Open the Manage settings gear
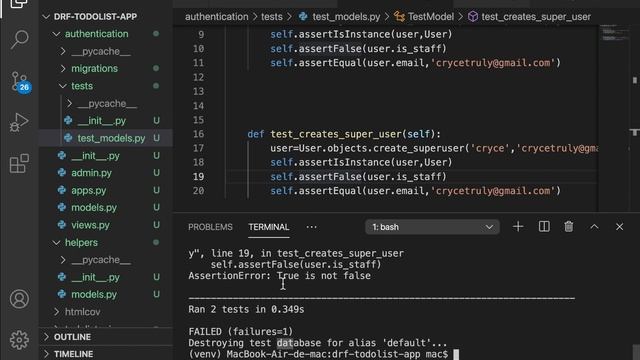The image size is (640, 360). click(x=19, y=340)
